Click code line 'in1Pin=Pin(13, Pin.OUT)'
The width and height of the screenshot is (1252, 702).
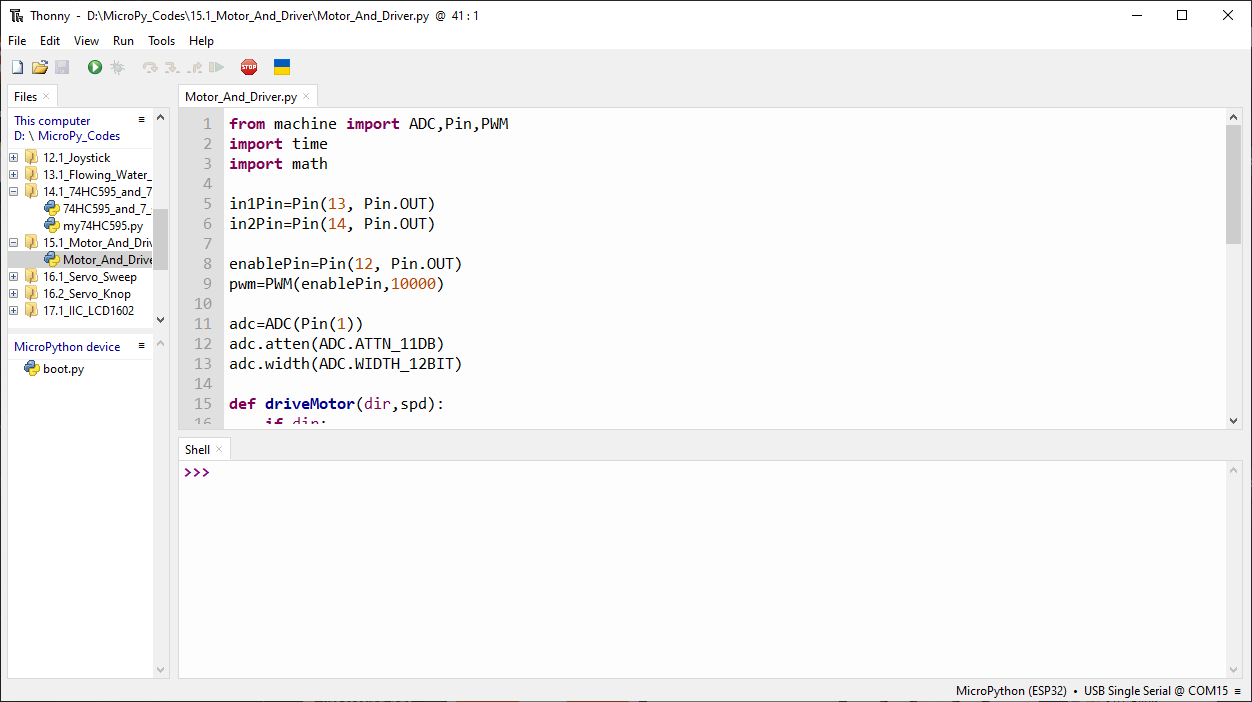tap(332, 204)
